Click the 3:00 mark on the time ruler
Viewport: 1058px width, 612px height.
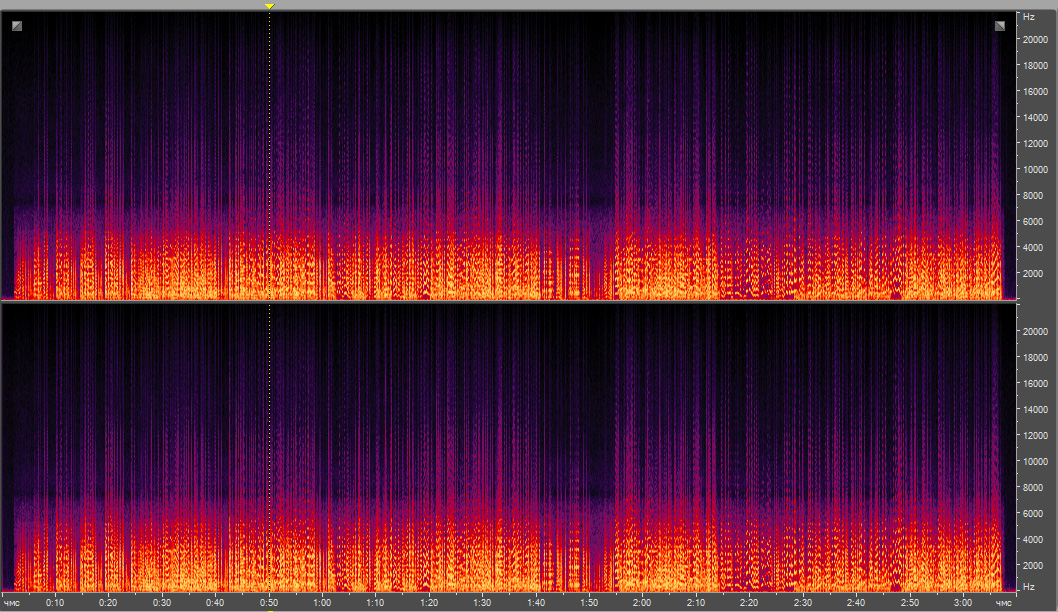[963, 603]
